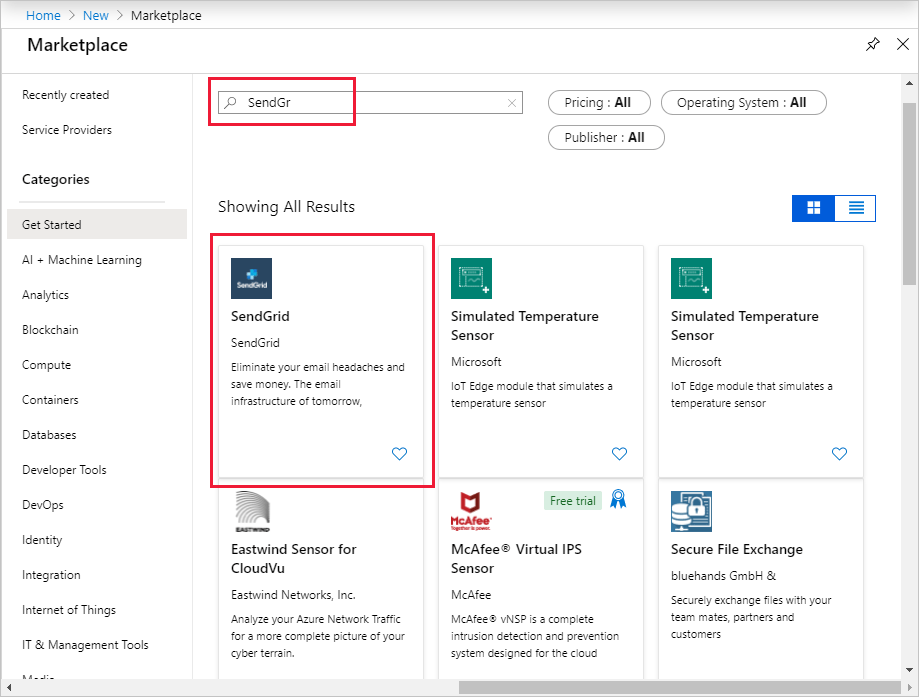Open the Publisher filter

(x=606, y=138)
